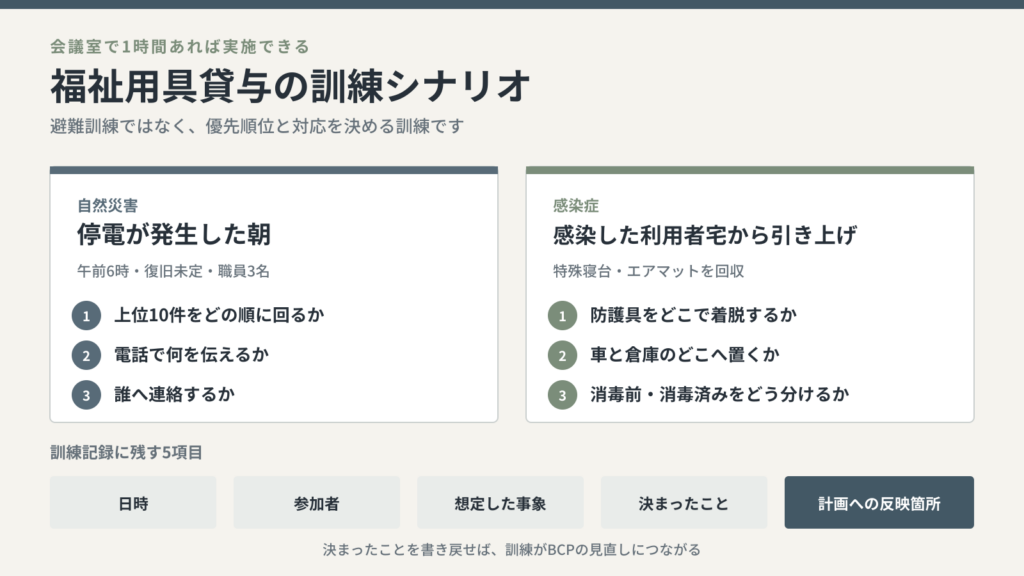
Task: Click the text 午前6時・復旧未定・職員3名
Action: tap(173, 271)
